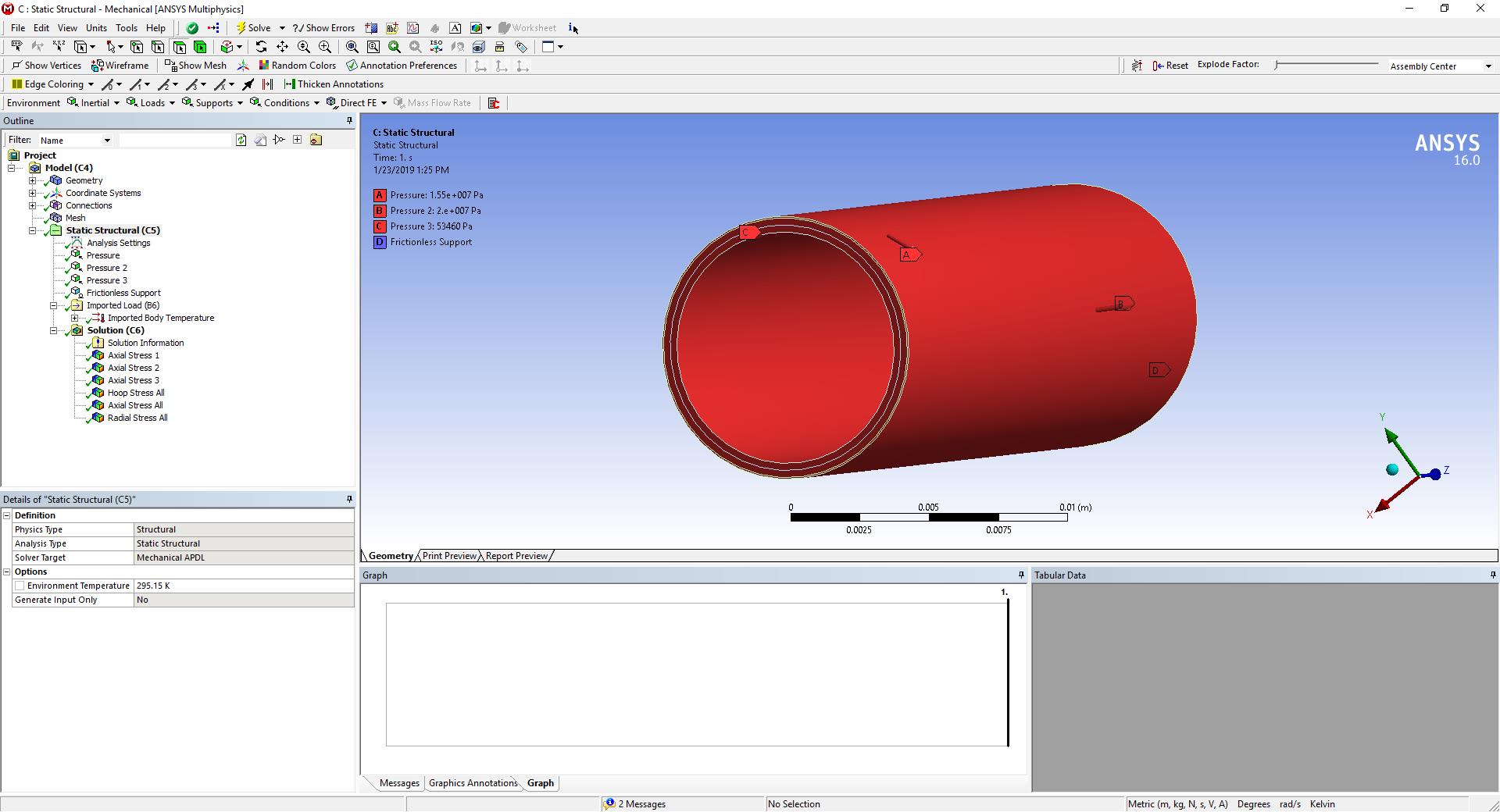Set the ISO isometric view
Screen dimensions: 1500x812
[436, 47]
